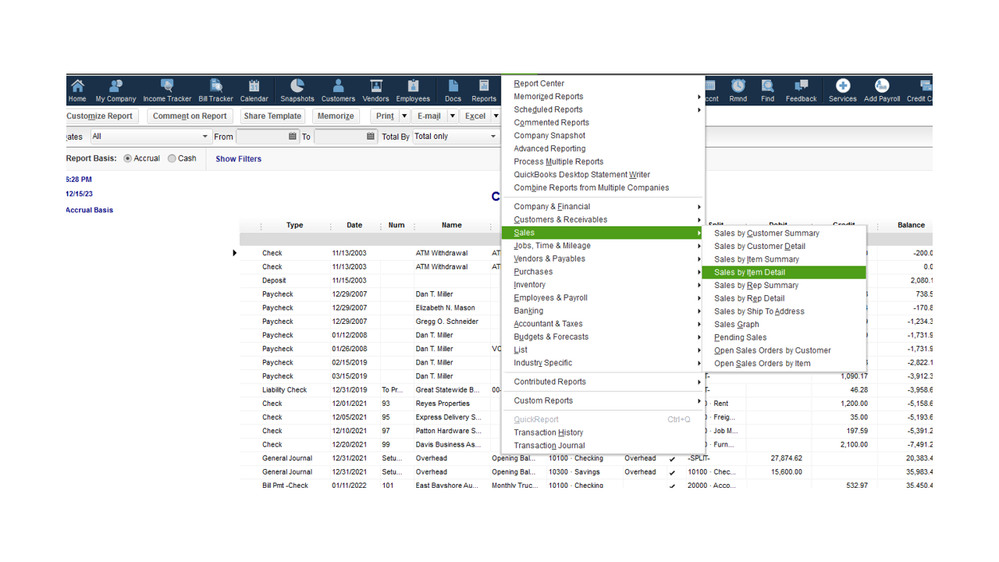Open the Docs icon
The height and width of the screenshot is (562, 999).
(453, 90)
